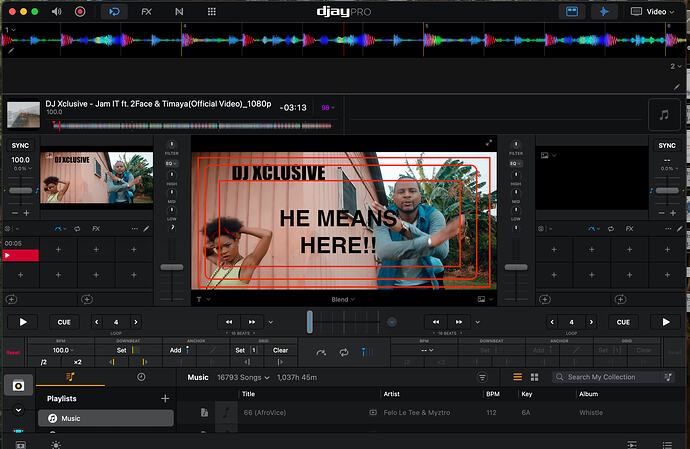690x449 pixels.
Task: Play deck 2
Action: tap(666, 322)
